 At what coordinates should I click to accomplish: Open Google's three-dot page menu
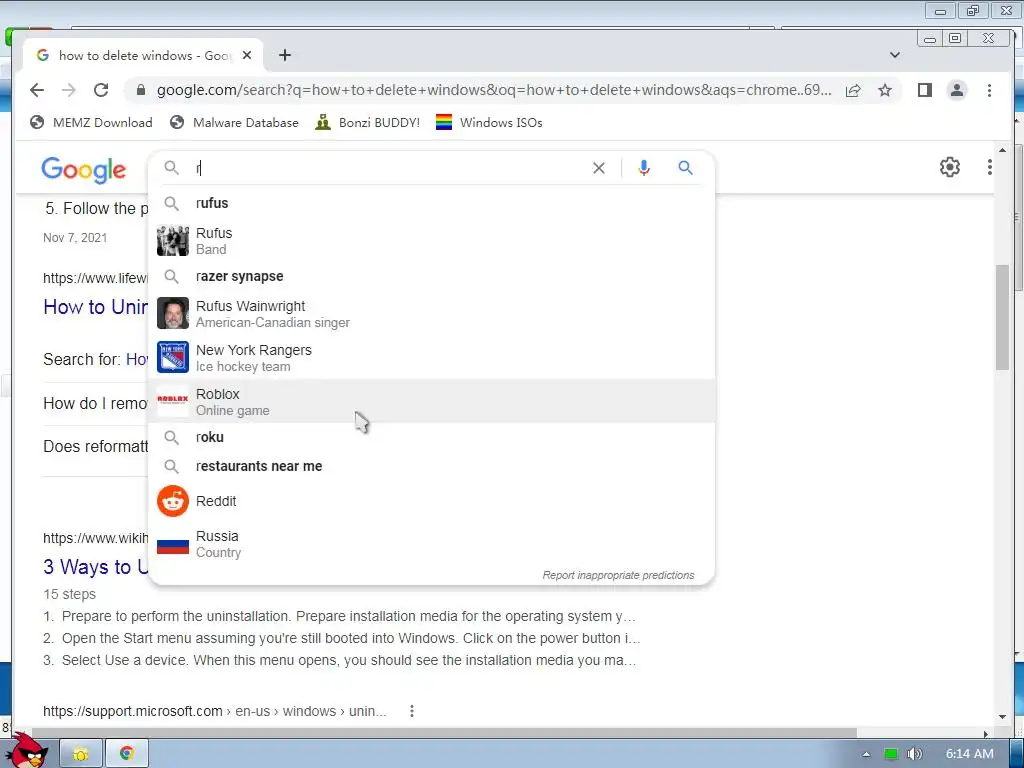(x=989, y=167)
